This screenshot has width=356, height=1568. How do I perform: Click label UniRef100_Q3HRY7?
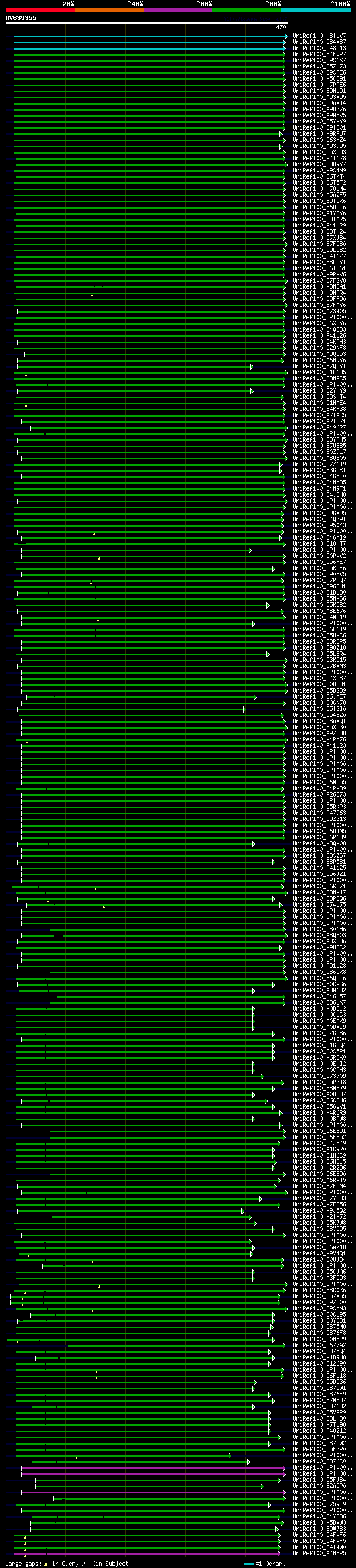point(319,164)
